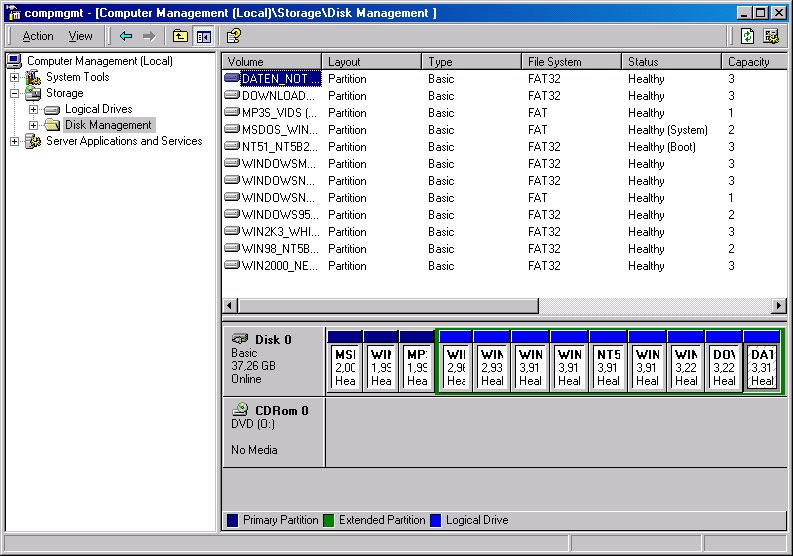Screen dimensions: 793x556
Task: Click the Rescan Disks icon at far right
Action: click(771, 36)
